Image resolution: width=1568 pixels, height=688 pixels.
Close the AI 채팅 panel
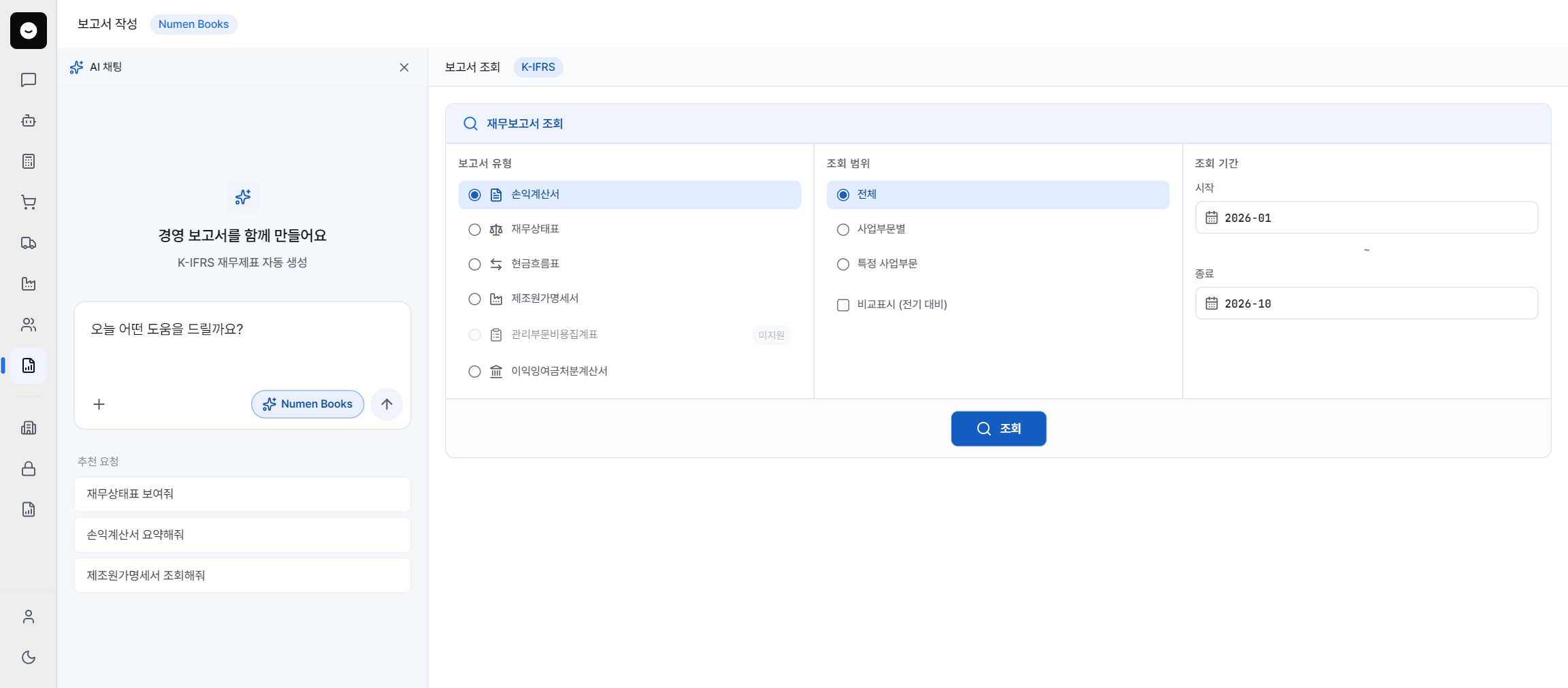click(x=404, y=67)
